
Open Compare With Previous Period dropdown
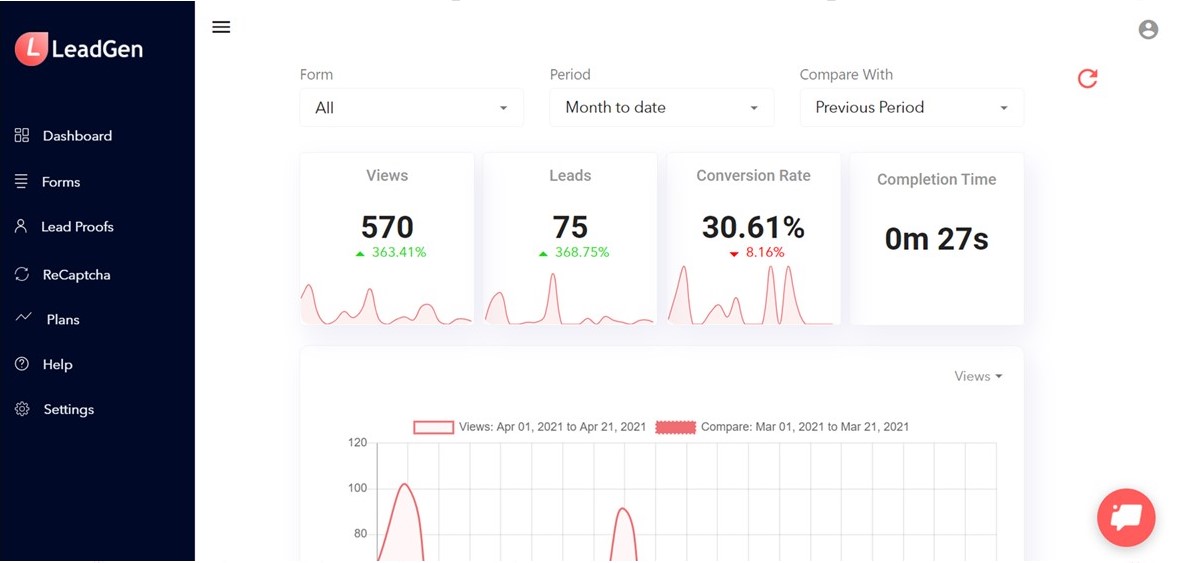click(911, 108)
